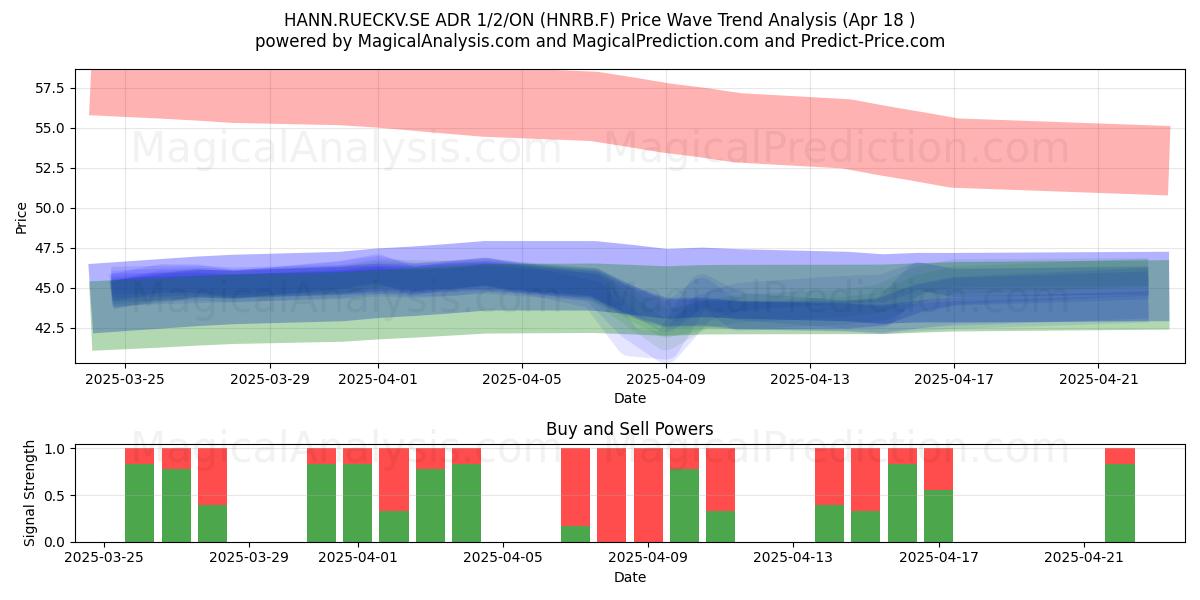Click the 0.5 signal strength tick label
The height and width of the screenshot is (600, 1200).
pos(56,495)
